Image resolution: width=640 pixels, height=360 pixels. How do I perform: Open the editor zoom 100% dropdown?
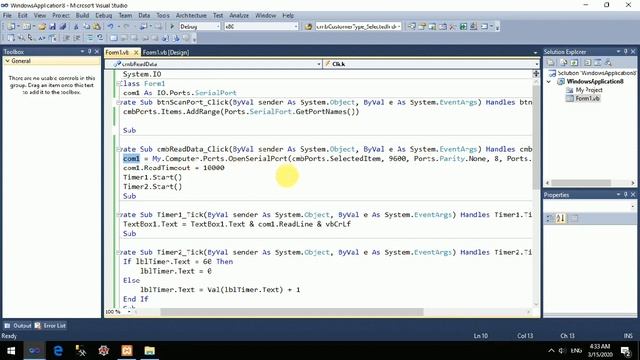coord(129,312)
